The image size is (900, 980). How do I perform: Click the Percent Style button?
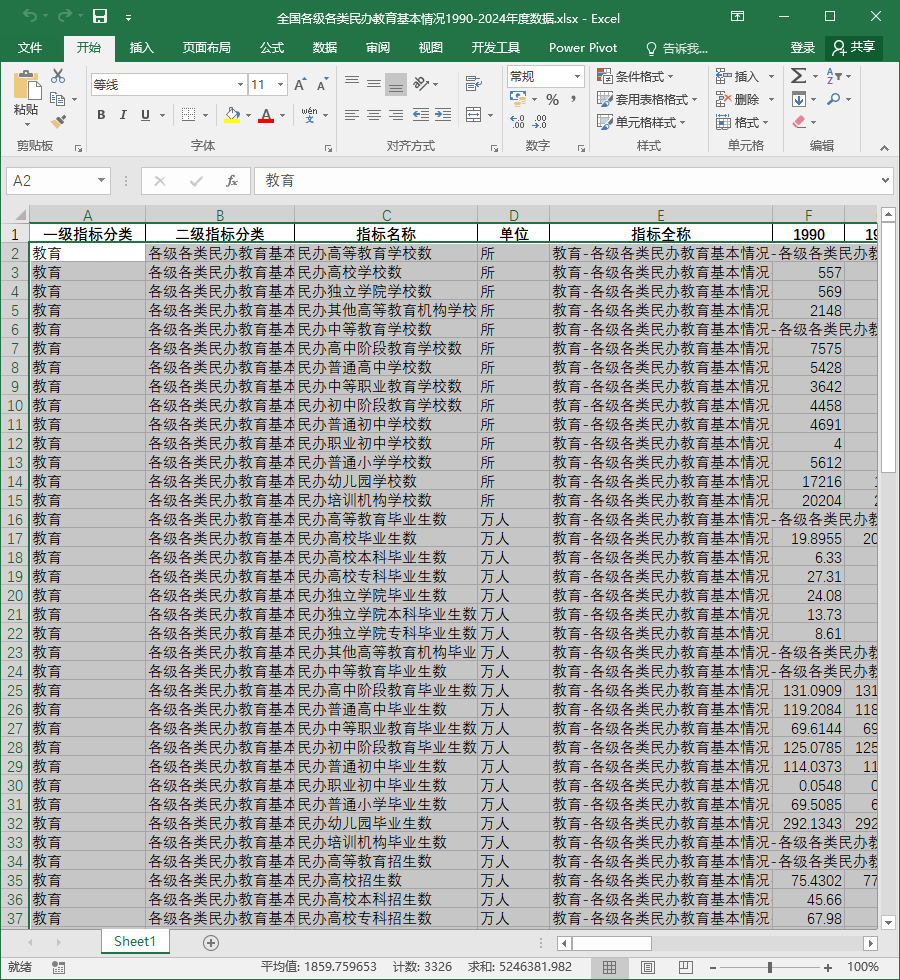point(552,99)
